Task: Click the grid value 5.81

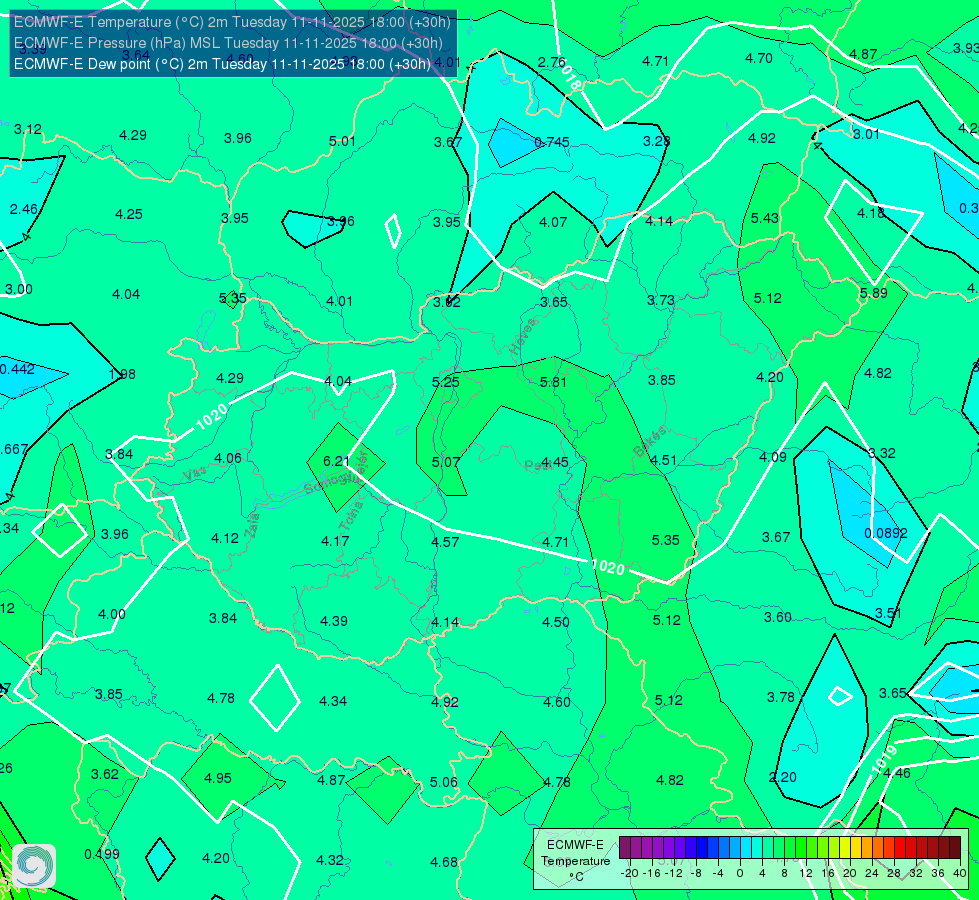Action: [x=553, y=382]
